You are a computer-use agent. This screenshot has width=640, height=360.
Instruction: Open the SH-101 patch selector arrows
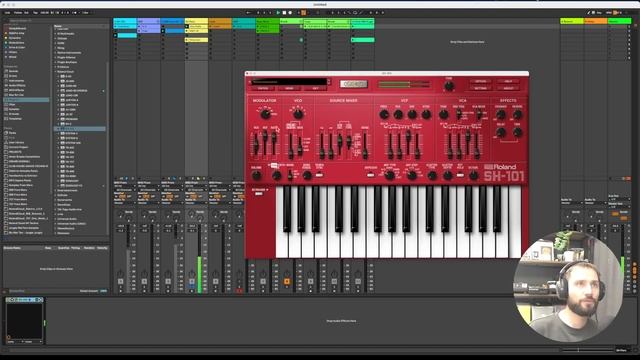pyautogui.click(x=329, y=82)
